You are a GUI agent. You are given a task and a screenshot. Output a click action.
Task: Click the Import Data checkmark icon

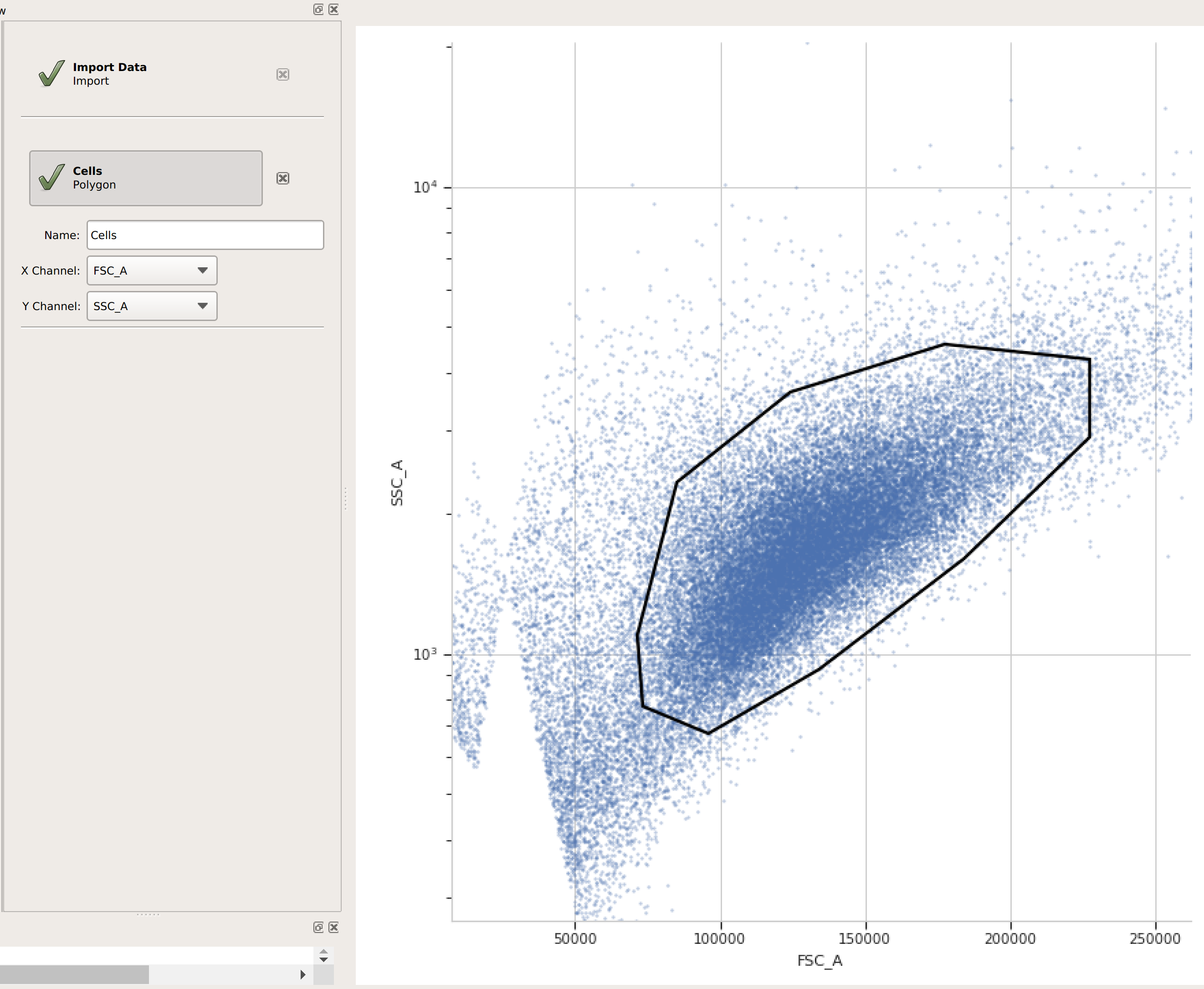click(x=52, y=73)
